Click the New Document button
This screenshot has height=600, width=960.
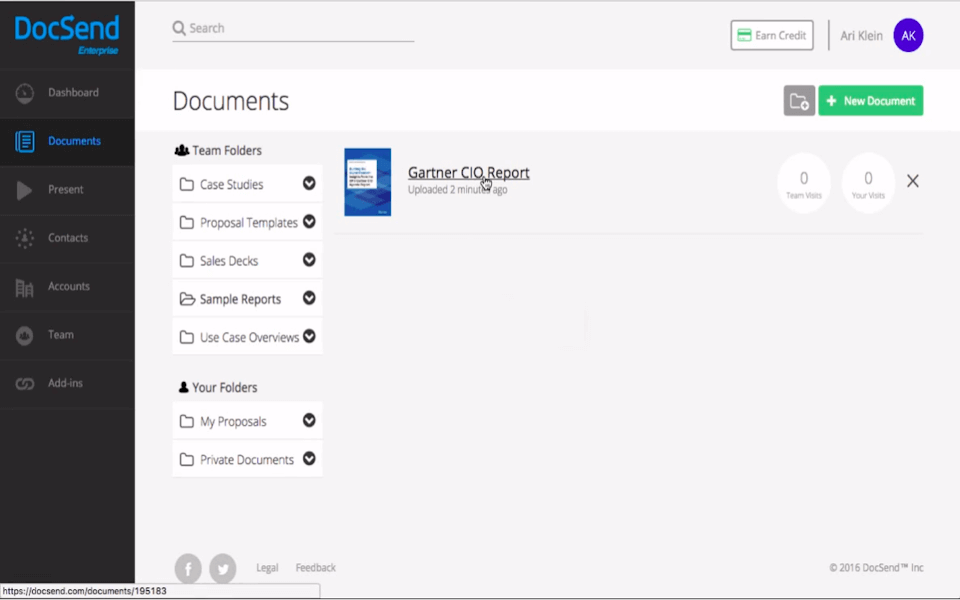(871, 101)
